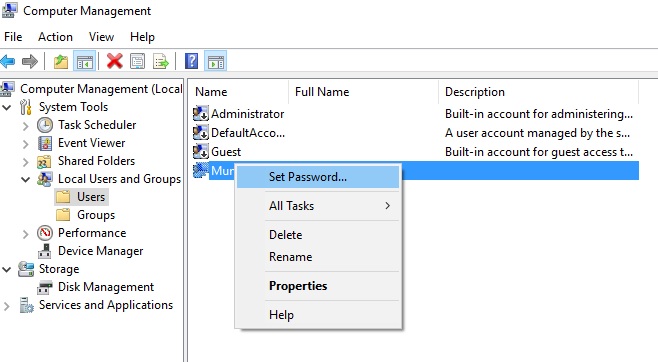658x362 pixels.
Task: Toggle the Show/Hide Action Pane icon
Action: pos(216,62)
